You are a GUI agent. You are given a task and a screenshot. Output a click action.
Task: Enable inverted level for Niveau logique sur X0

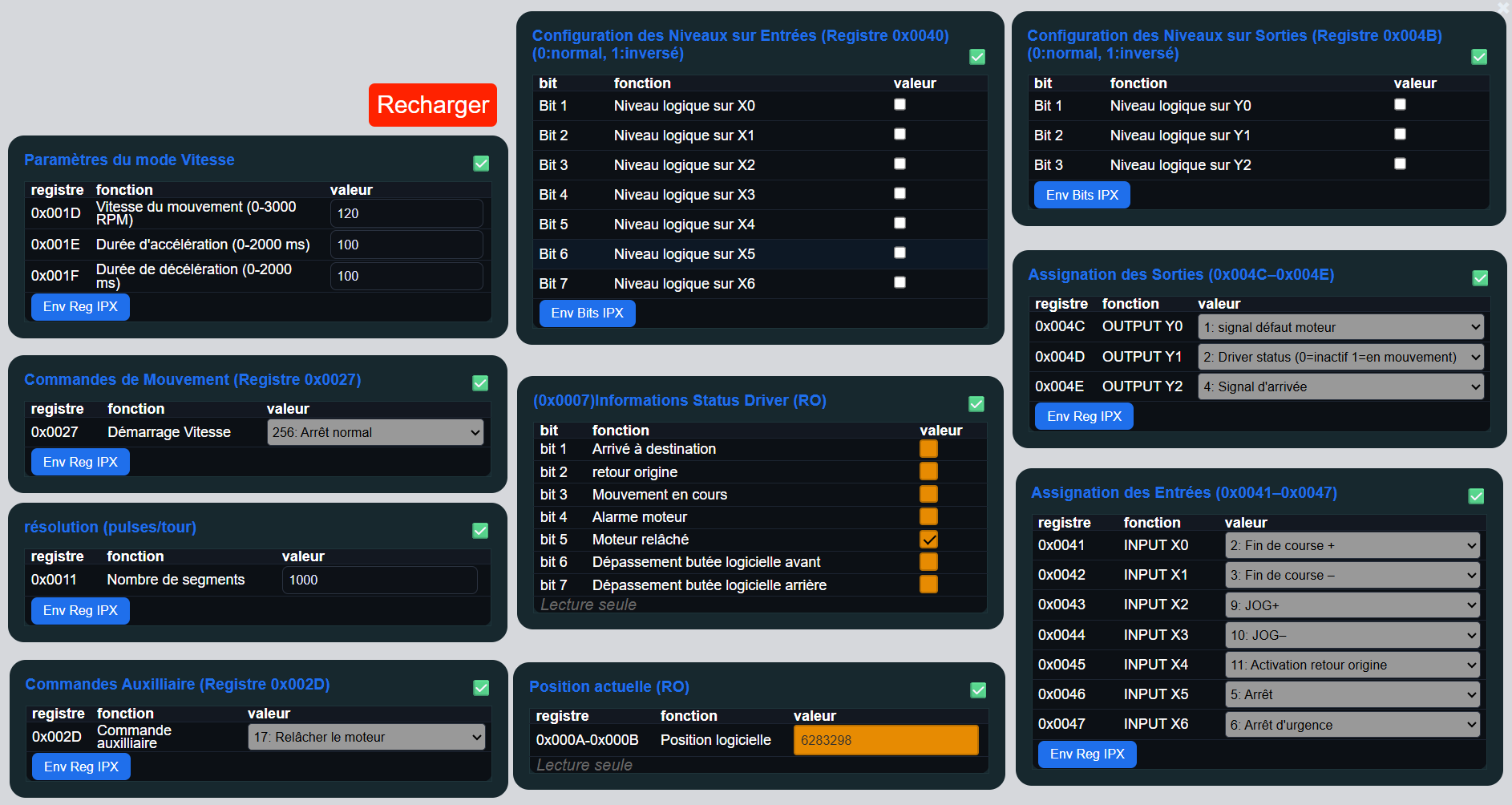click(900, 105)
